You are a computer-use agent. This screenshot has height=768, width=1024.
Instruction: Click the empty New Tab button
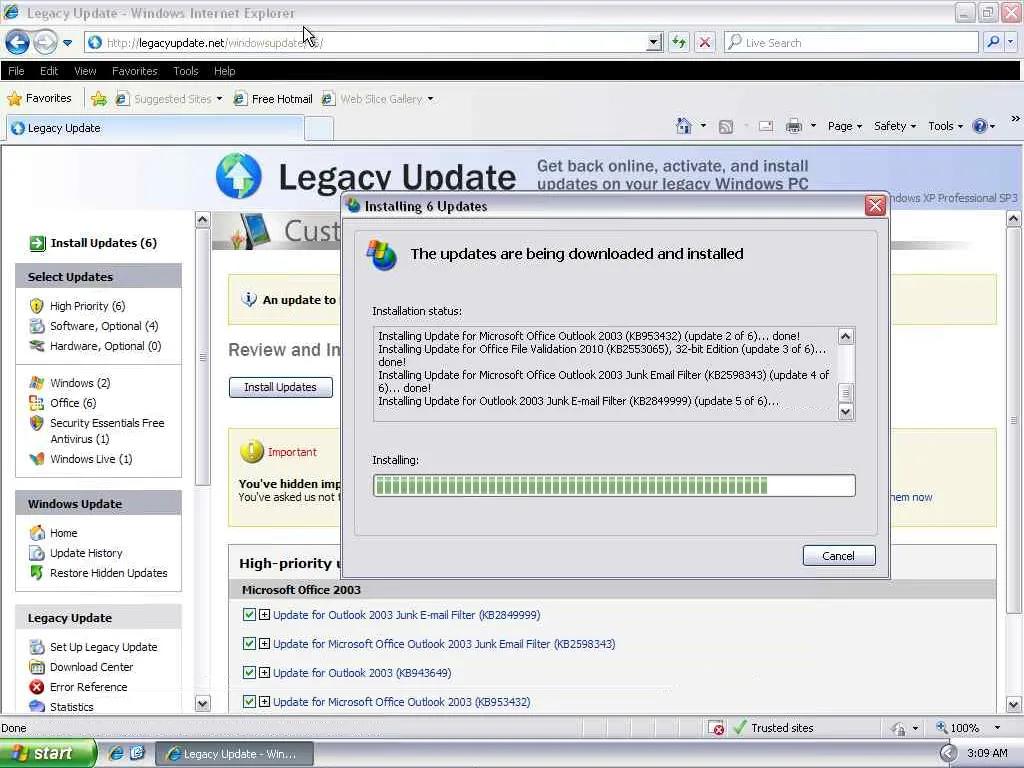319,129
